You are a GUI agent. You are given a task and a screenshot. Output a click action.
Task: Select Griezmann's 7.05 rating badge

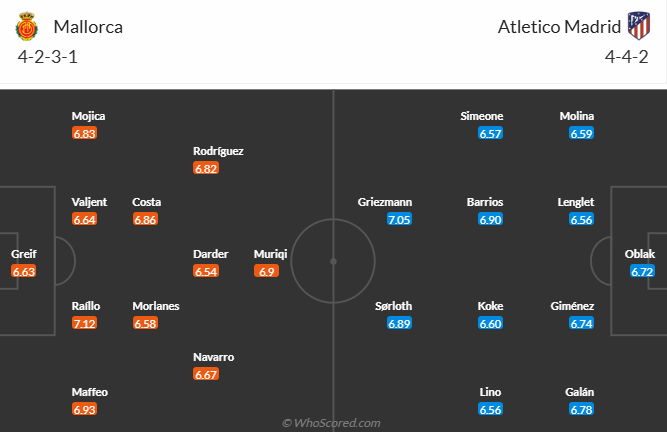[399, 219]
